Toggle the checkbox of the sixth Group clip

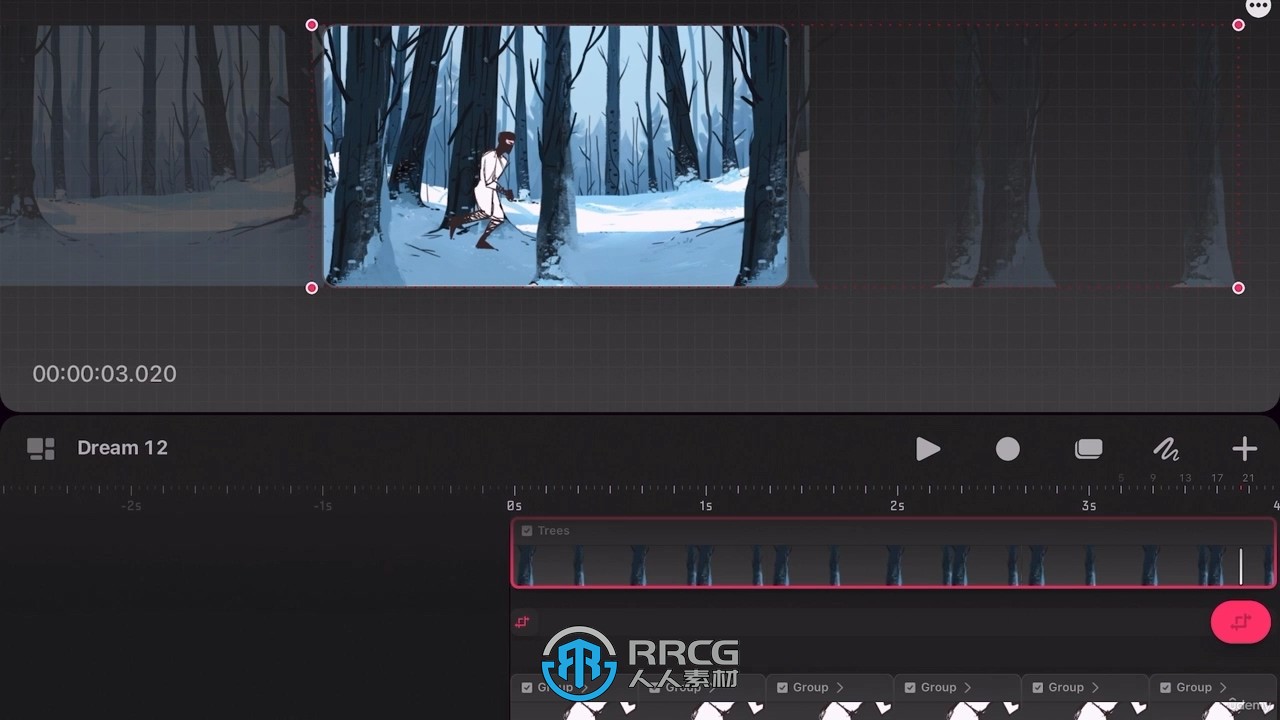coord(1166,688)
